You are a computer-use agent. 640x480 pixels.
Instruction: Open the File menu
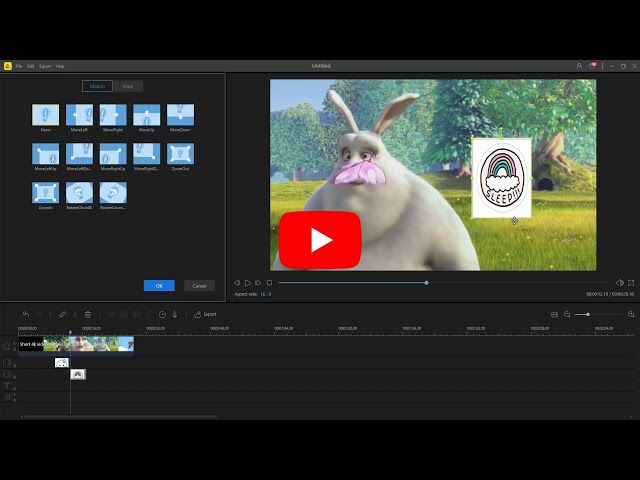[19, 66]
